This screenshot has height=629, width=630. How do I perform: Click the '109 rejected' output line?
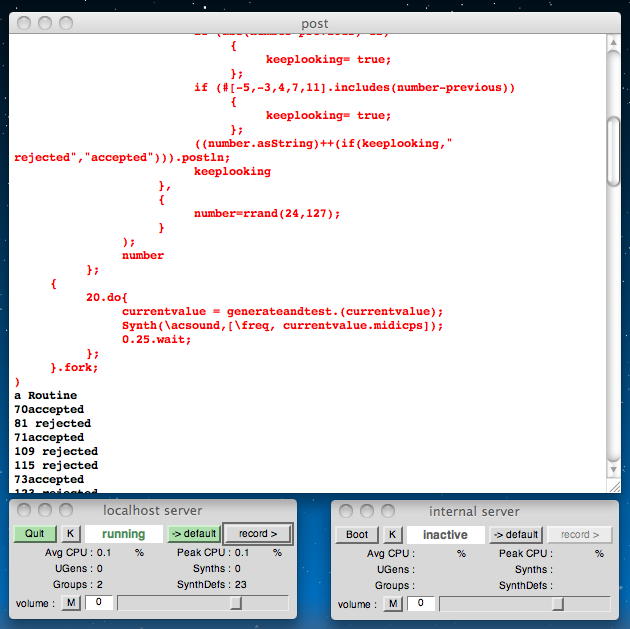tap(56, 451)
